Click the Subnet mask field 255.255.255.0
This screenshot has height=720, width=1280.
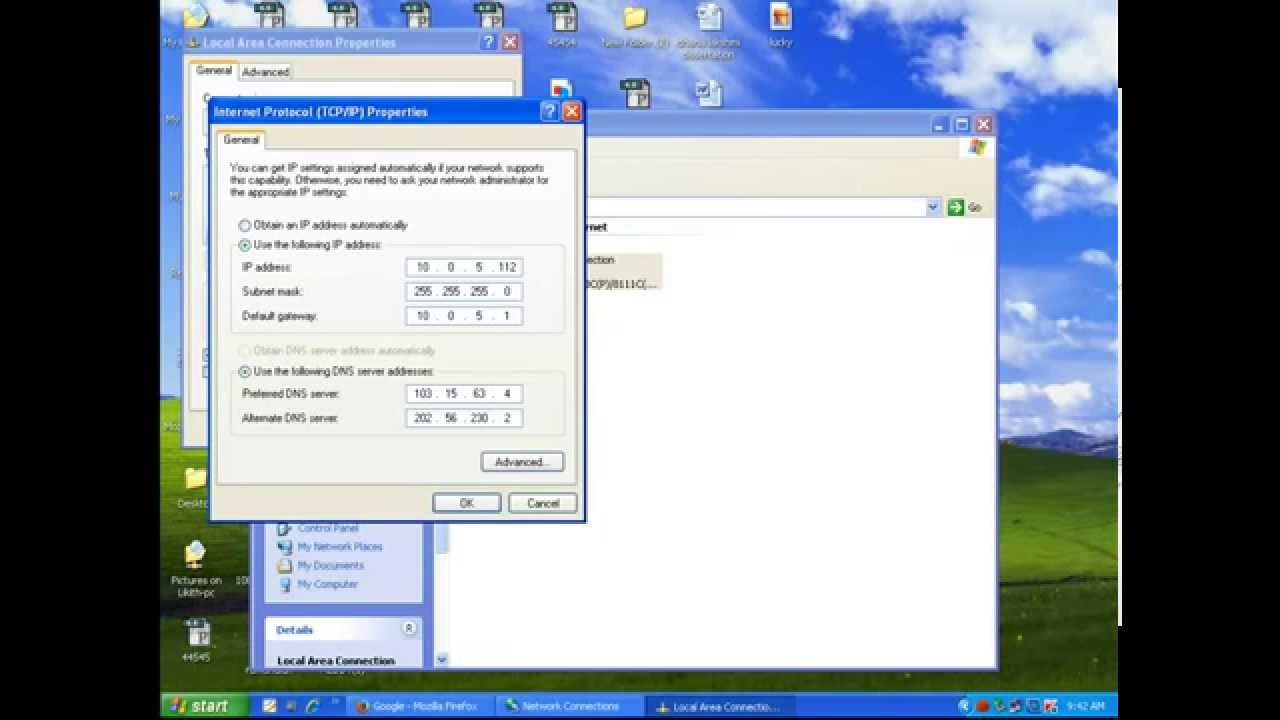coord(464,291)
